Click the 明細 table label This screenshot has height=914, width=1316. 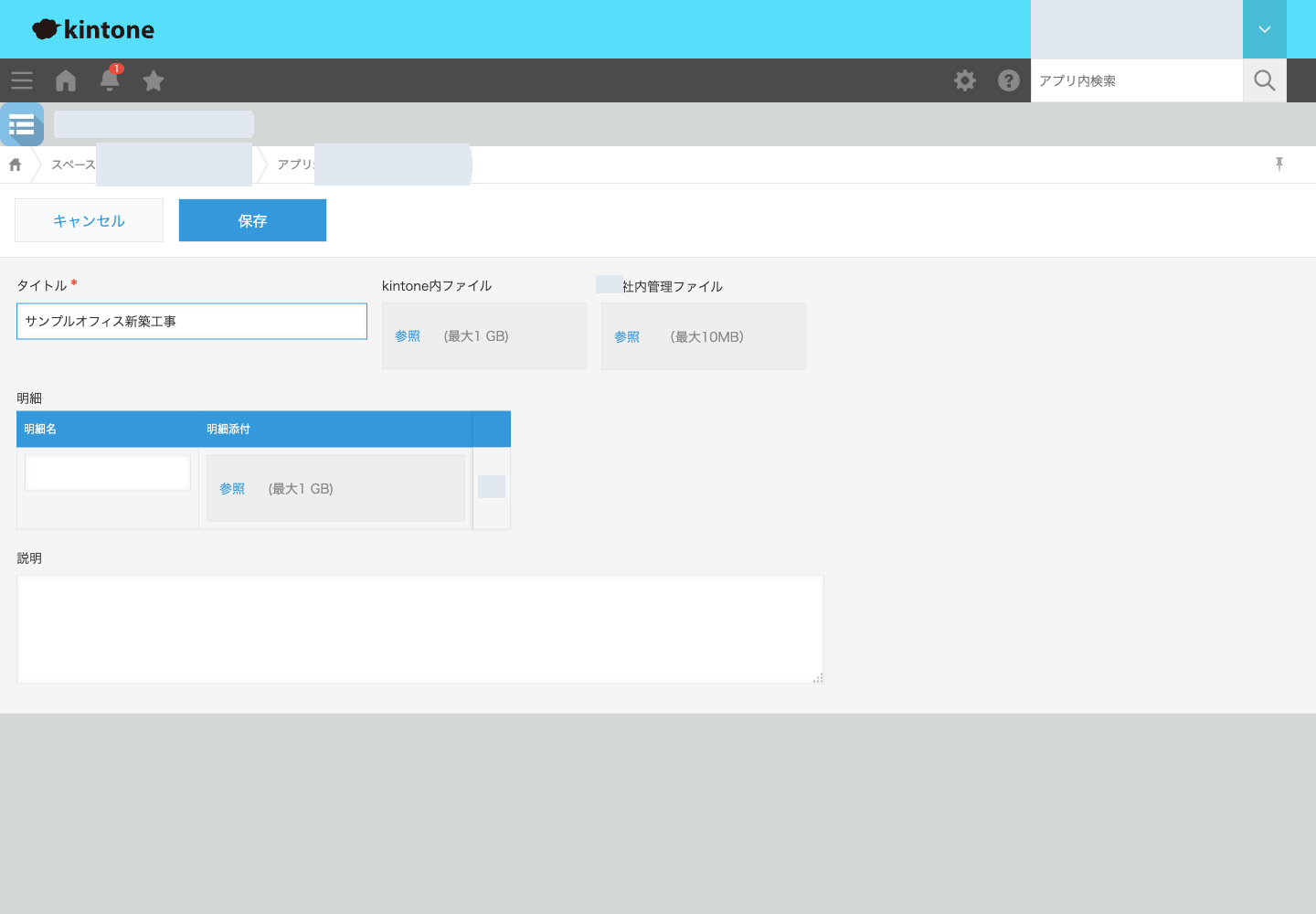coord(29,399)
